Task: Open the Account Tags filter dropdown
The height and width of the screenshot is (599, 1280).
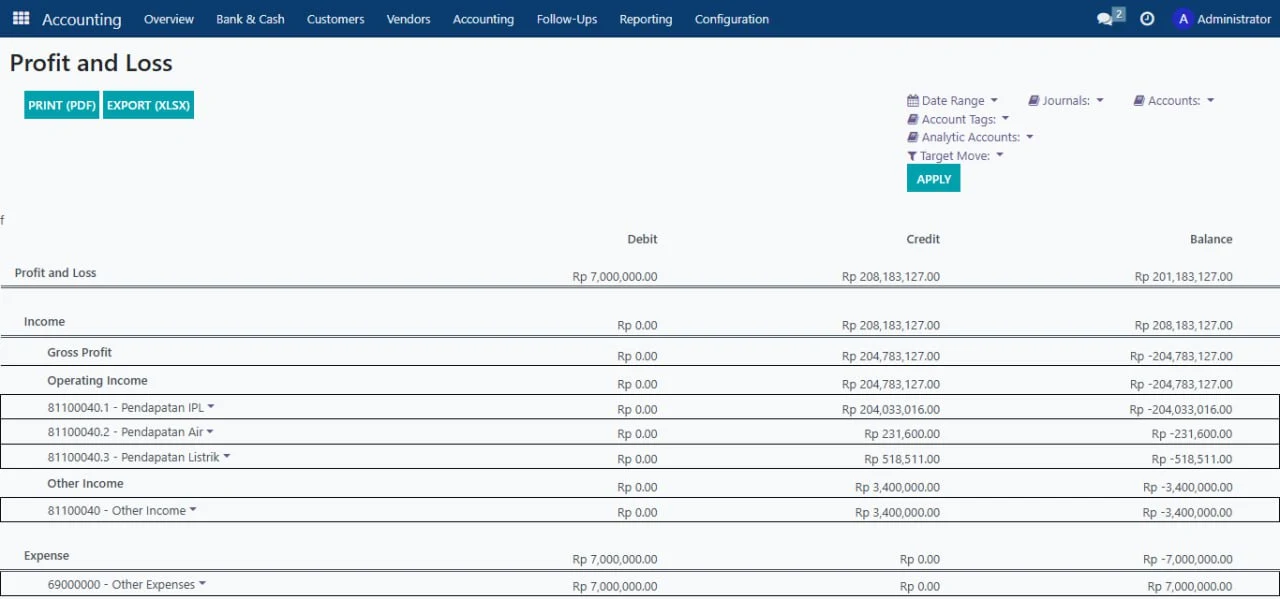Action: [958, 119]
